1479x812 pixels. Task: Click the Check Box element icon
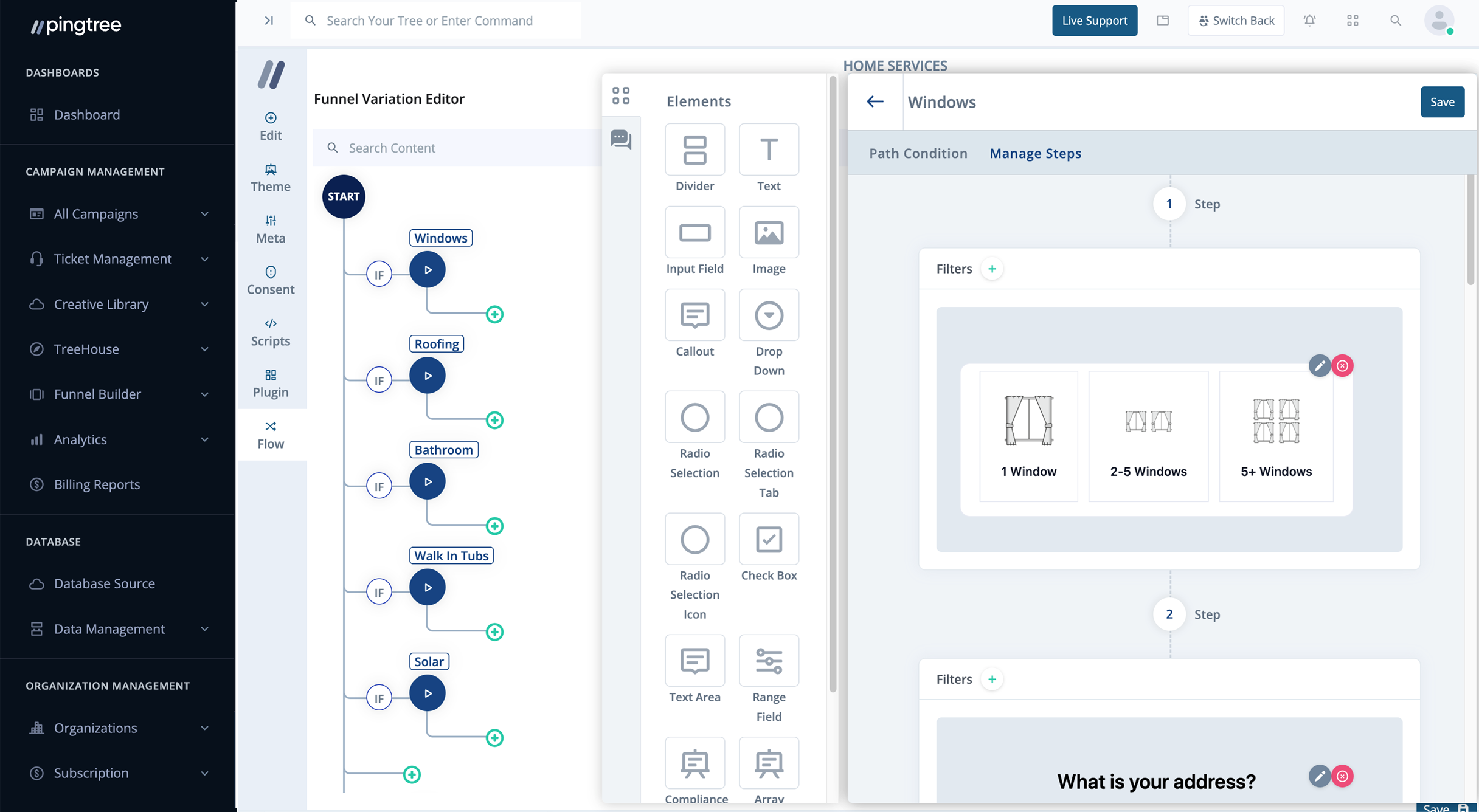769,539
